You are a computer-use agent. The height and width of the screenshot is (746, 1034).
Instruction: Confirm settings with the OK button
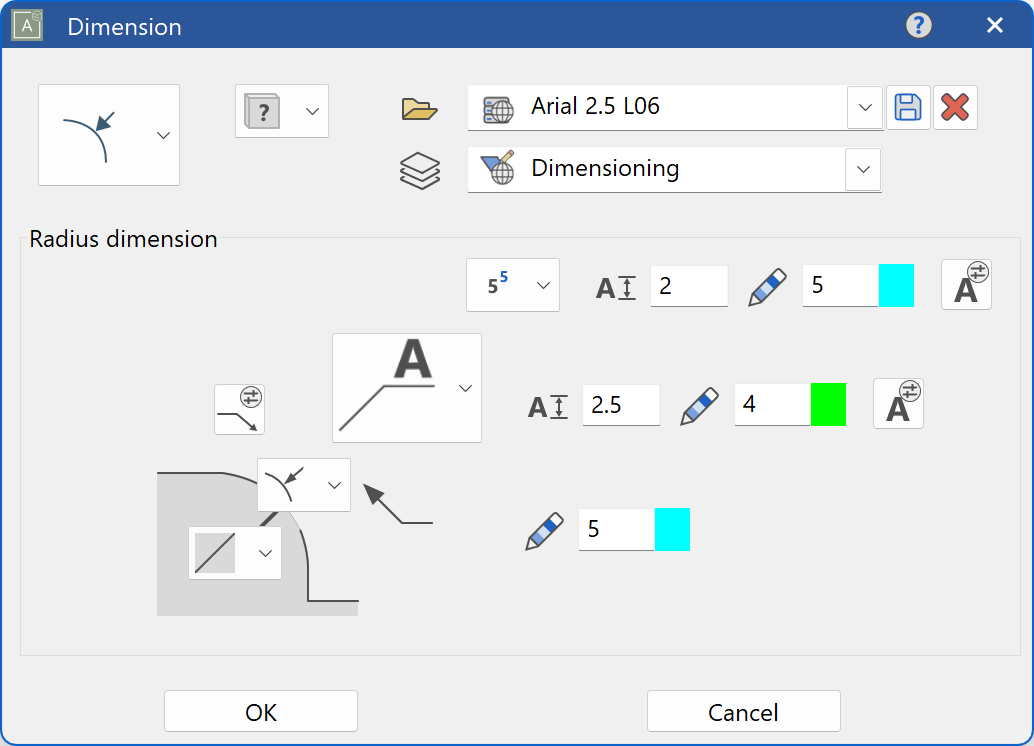pos(260,711)
